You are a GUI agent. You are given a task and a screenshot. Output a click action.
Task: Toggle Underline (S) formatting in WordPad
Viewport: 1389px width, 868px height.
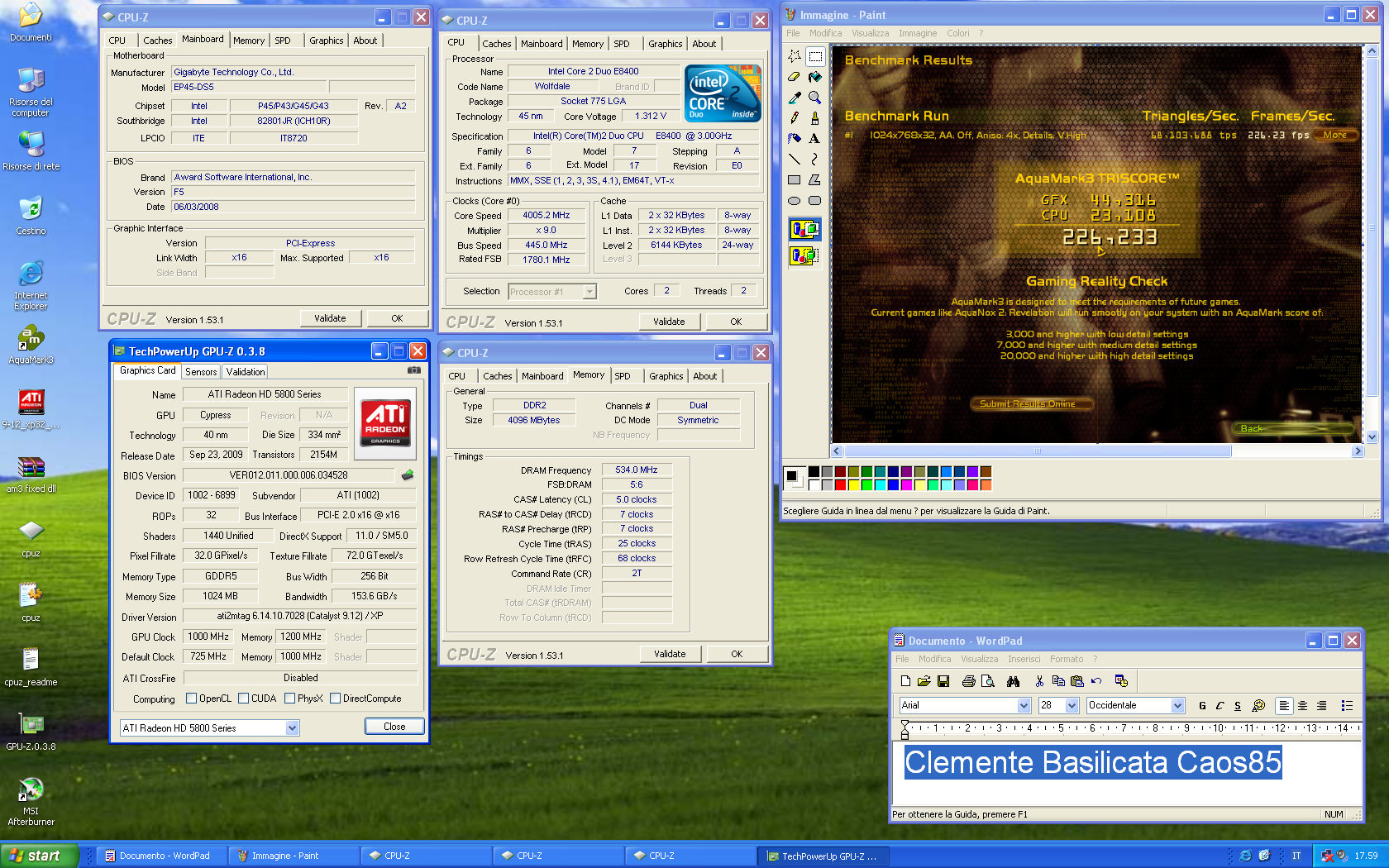(x=1238, y=705)
